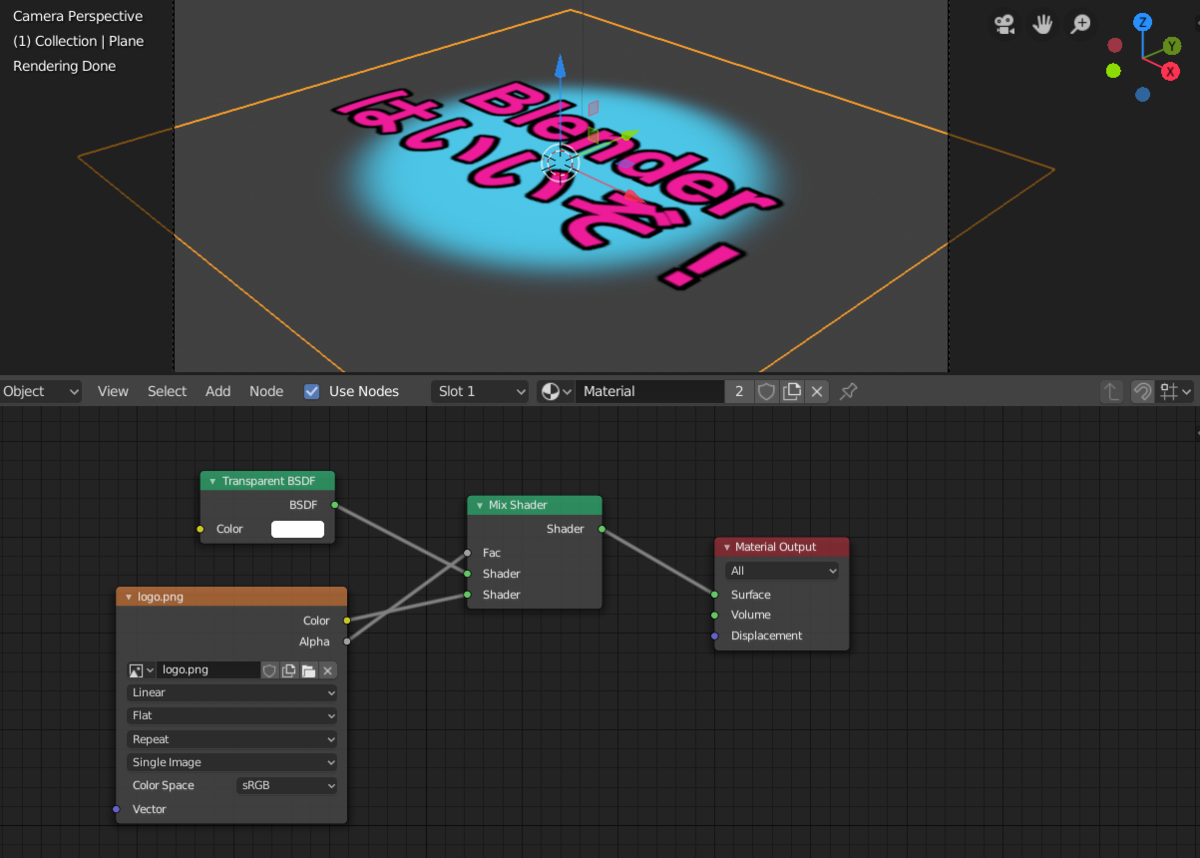
Task: Click the logo.png image name field
Action: click(208, 670)
